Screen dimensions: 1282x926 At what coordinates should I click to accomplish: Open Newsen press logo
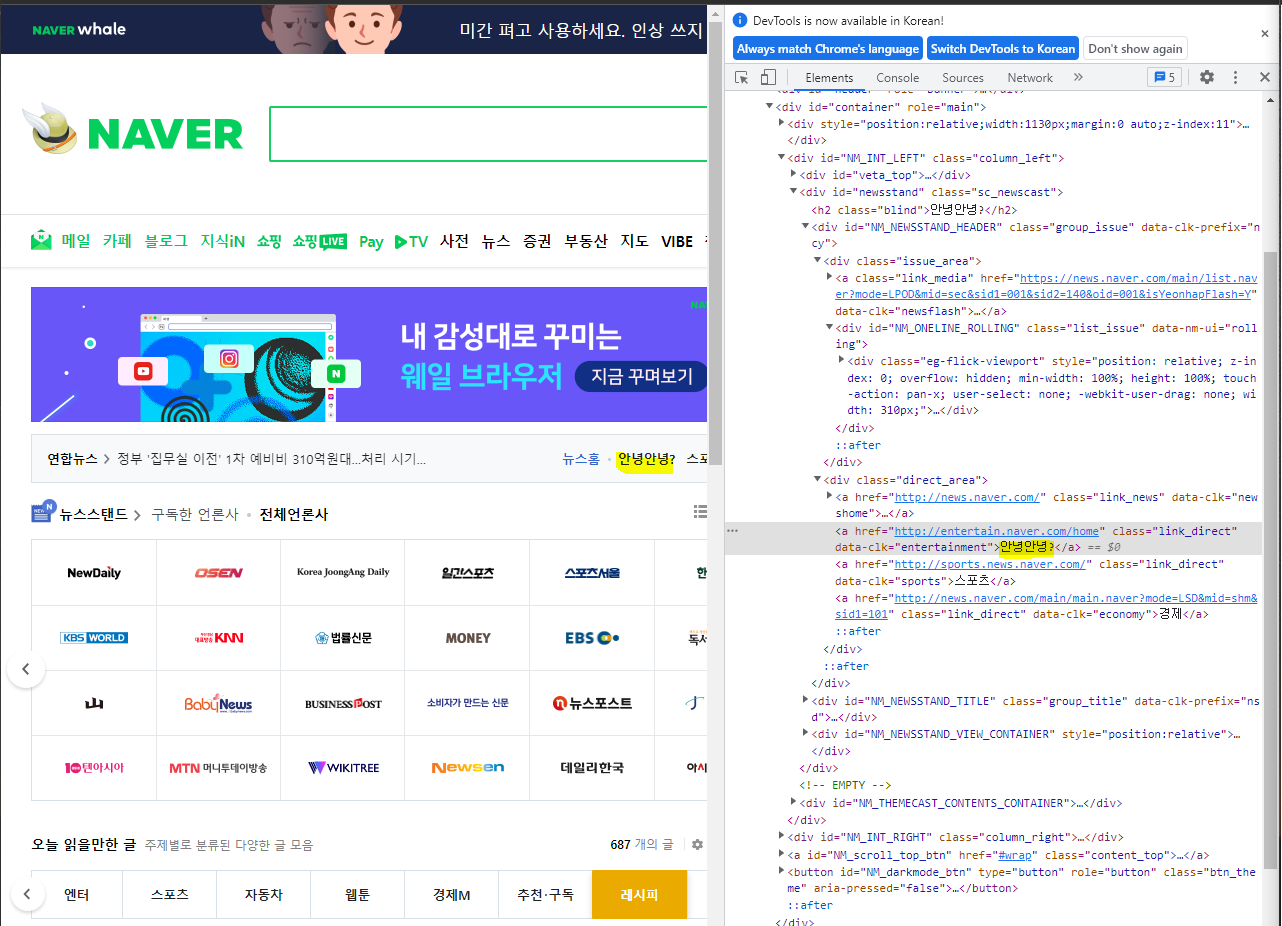click(468, 768)
